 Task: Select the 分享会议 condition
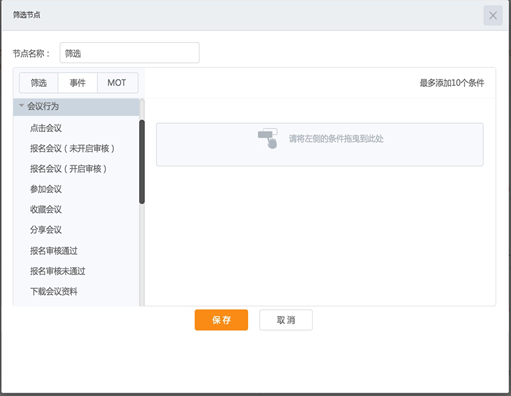point(46,230)
